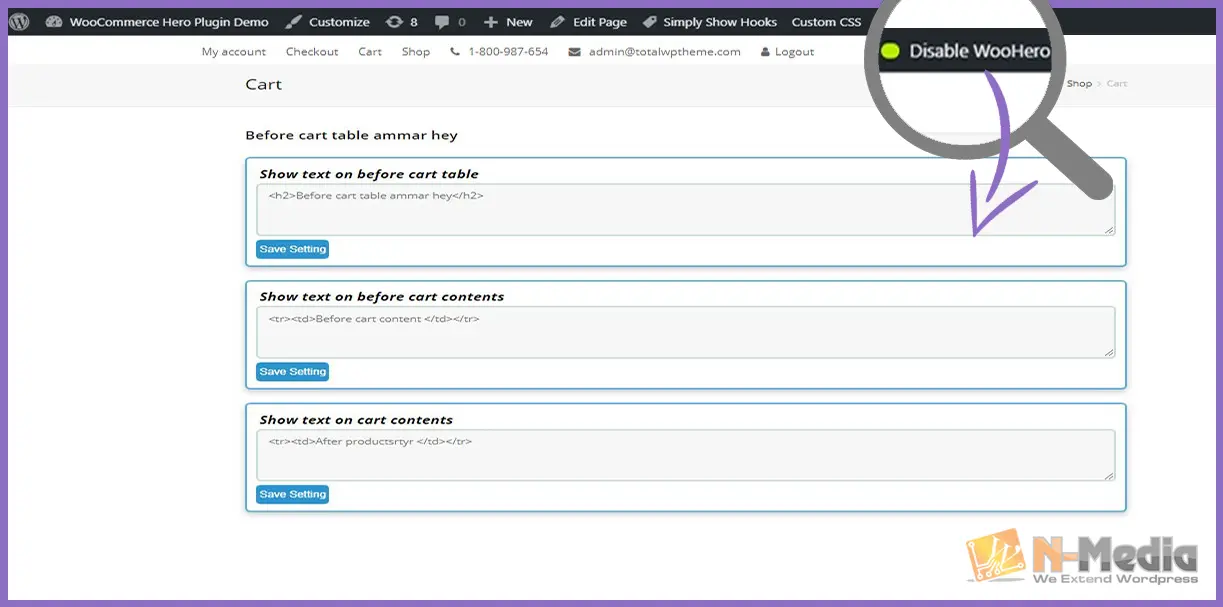
Task: Save Setting for before cart table
Action: (292, 249)
